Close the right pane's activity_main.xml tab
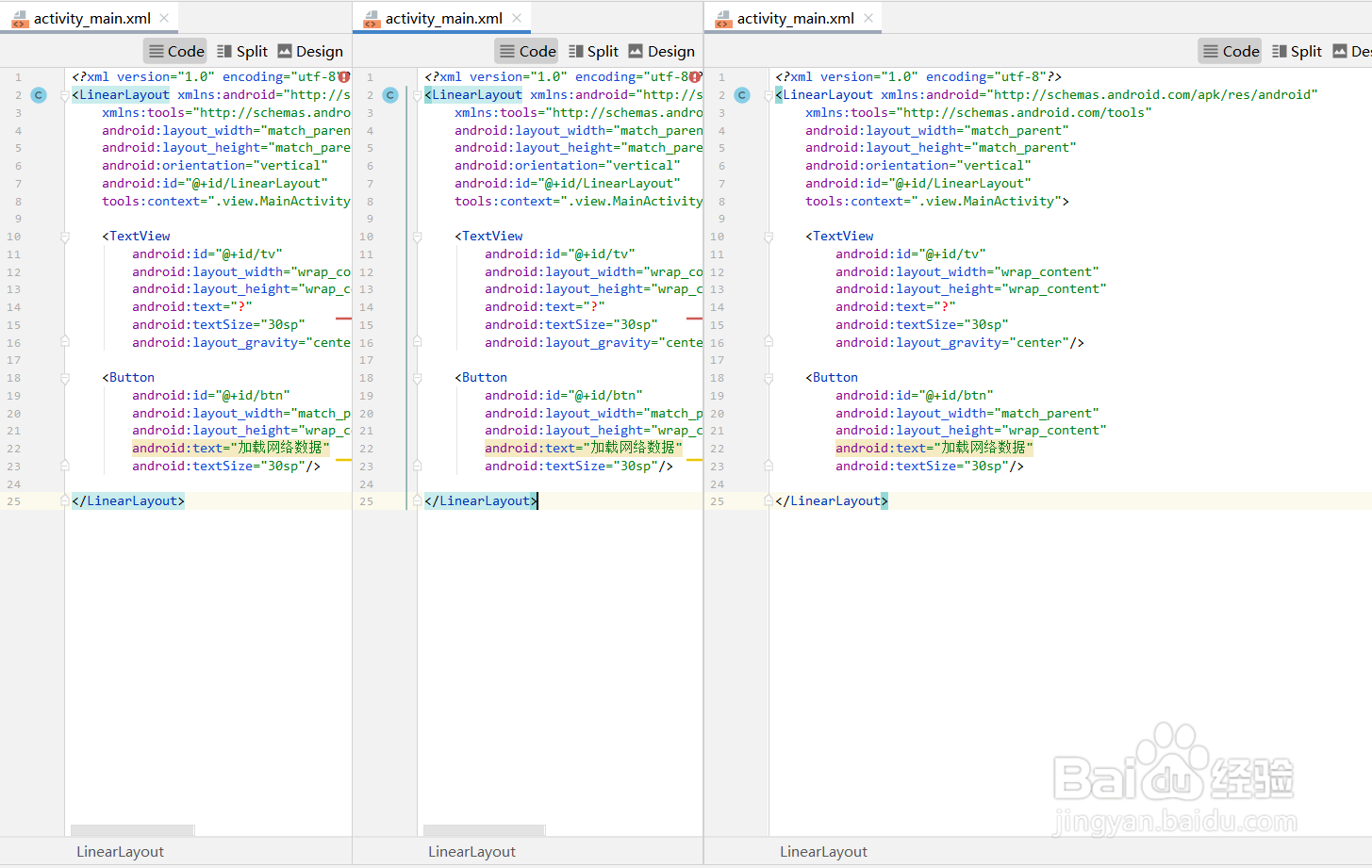The width and height of the screenshot is (1372, 868). pyautogui.click(x=868, y=18)
